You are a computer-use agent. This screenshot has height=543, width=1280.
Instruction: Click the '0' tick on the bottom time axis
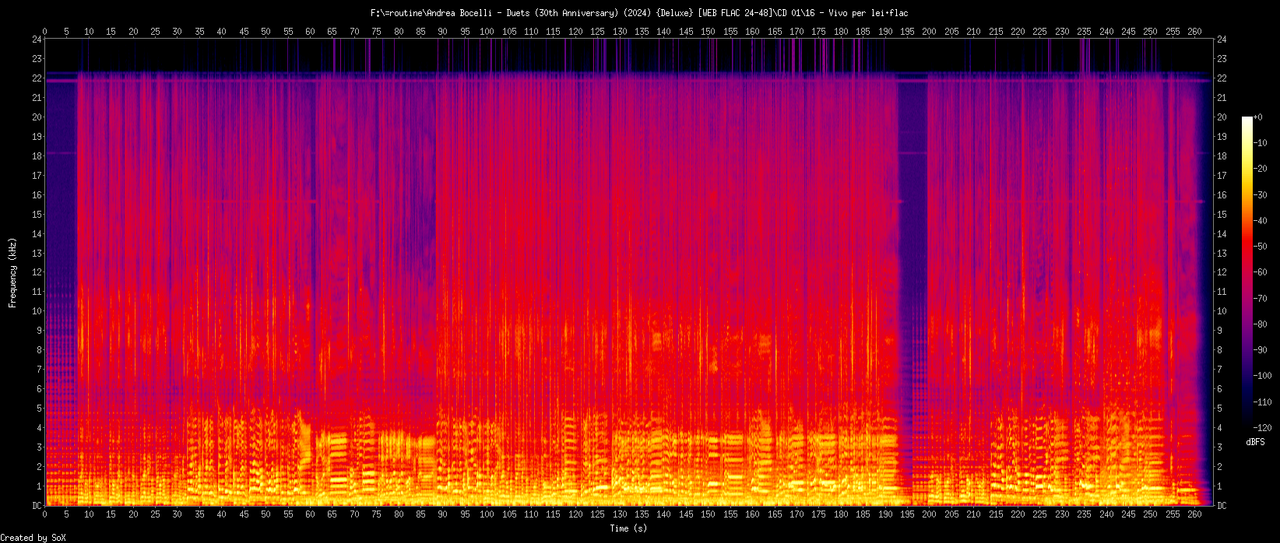45,516
